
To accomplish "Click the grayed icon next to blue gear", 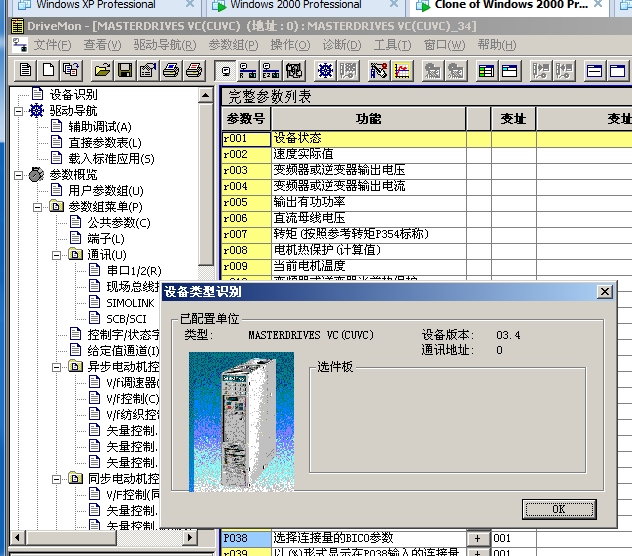I will click(348, 71).
